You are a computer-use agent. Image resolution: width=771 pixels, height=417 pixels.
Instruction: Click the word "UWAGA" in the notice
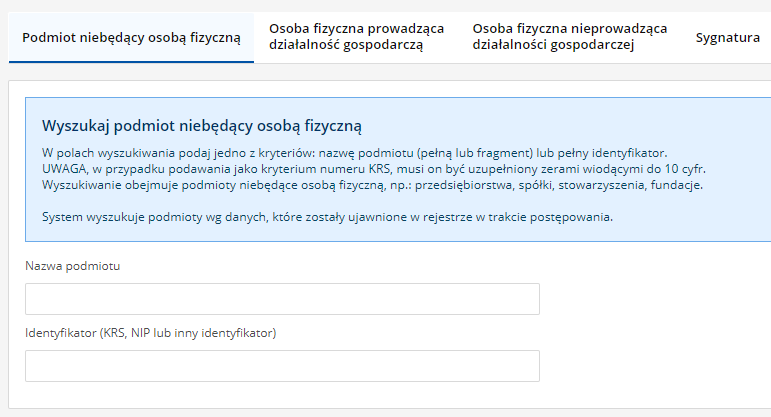pos(64,169)
